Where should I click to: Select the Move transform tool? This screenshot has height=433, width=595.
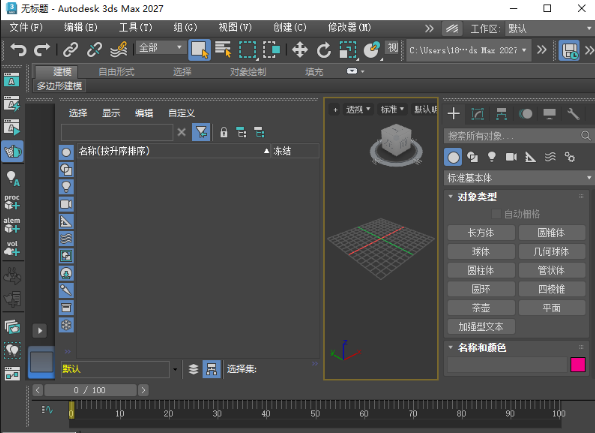[300, 50]
